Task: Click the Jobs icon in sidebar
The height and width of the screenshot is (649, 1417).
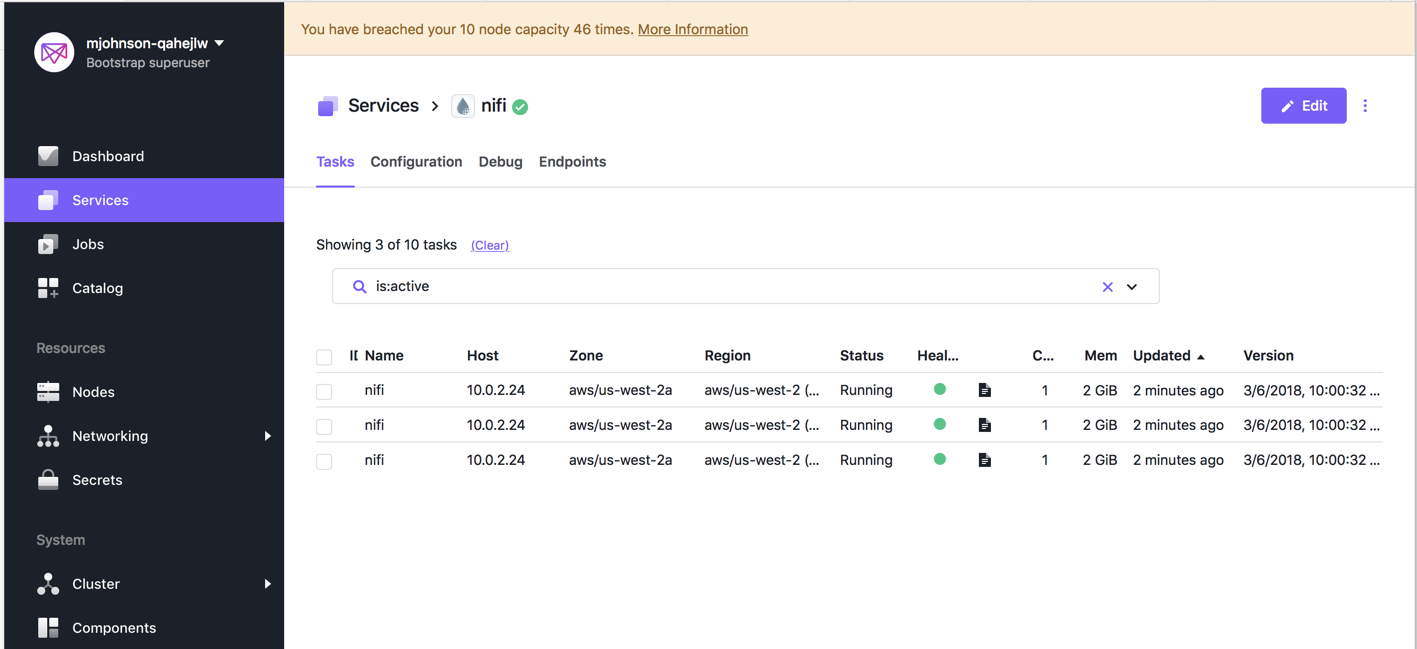Action: tap(48, 244)
